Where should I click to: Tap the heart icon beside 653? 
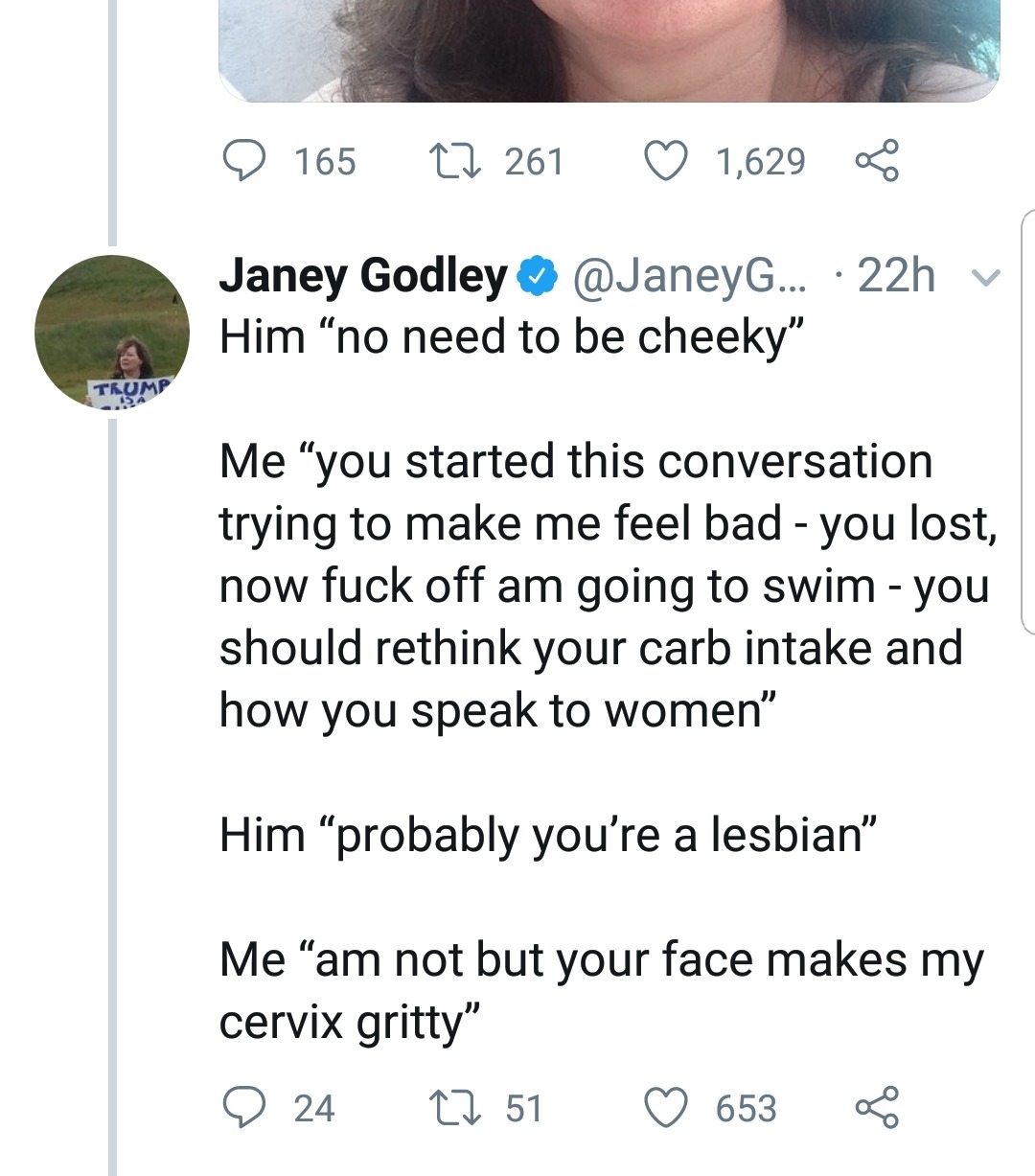(x=666, y=1108)
